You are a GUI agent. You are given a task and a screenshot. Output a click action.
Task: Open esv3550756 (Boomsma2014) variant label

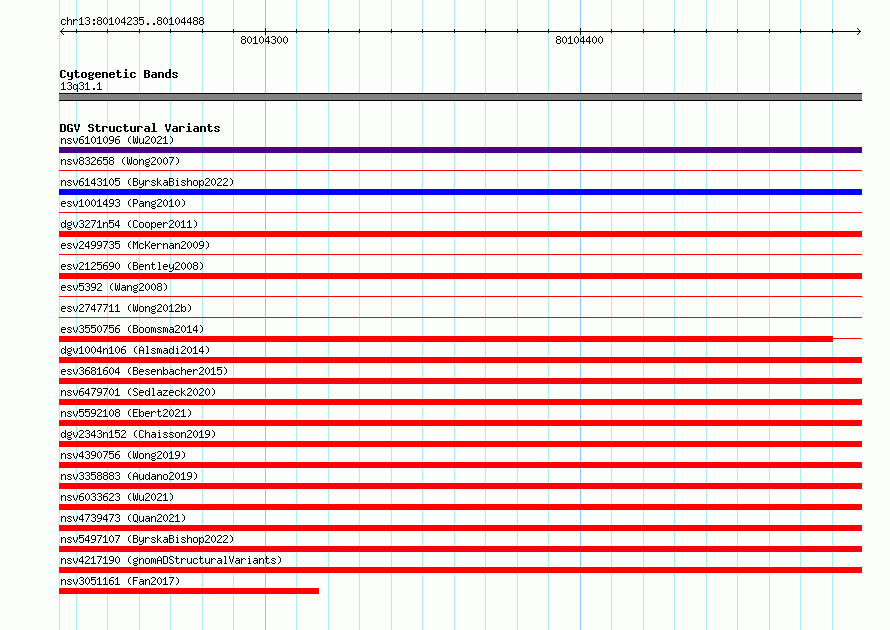click(132, 329)
